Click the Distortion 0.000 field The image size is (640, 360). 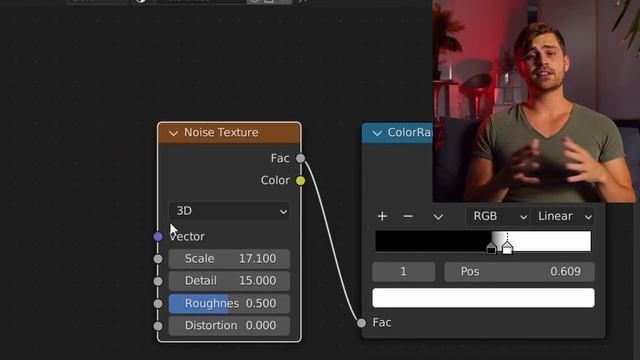pos(229,326)
